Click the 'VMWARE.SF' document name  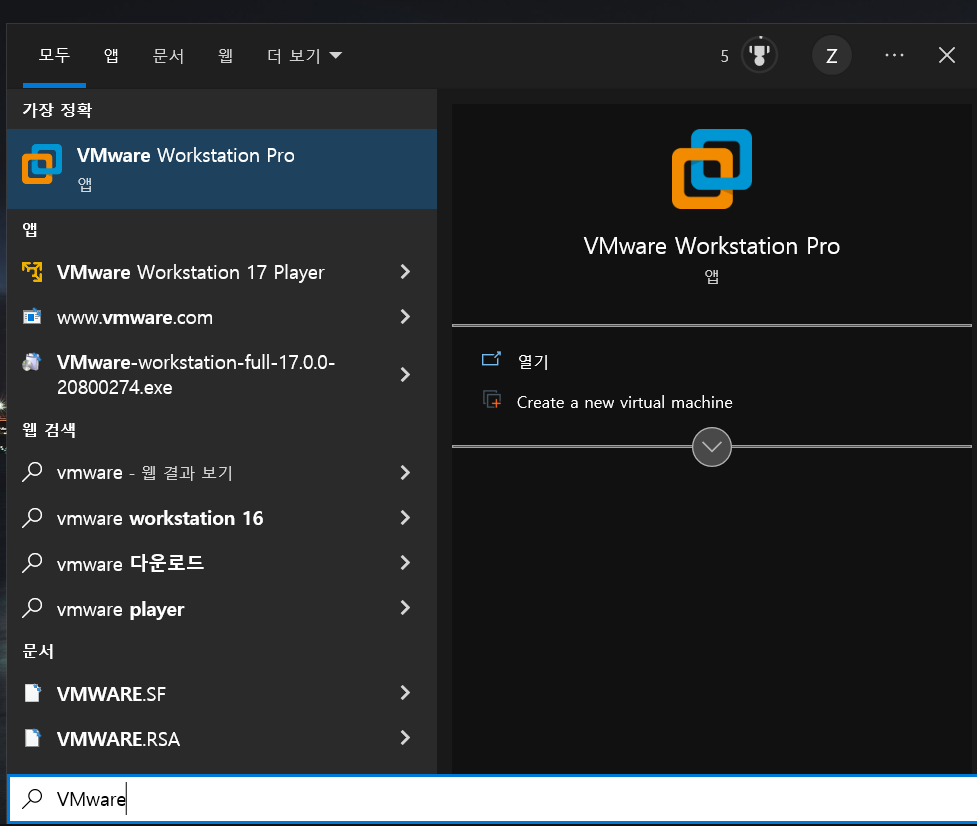(112, 694)
